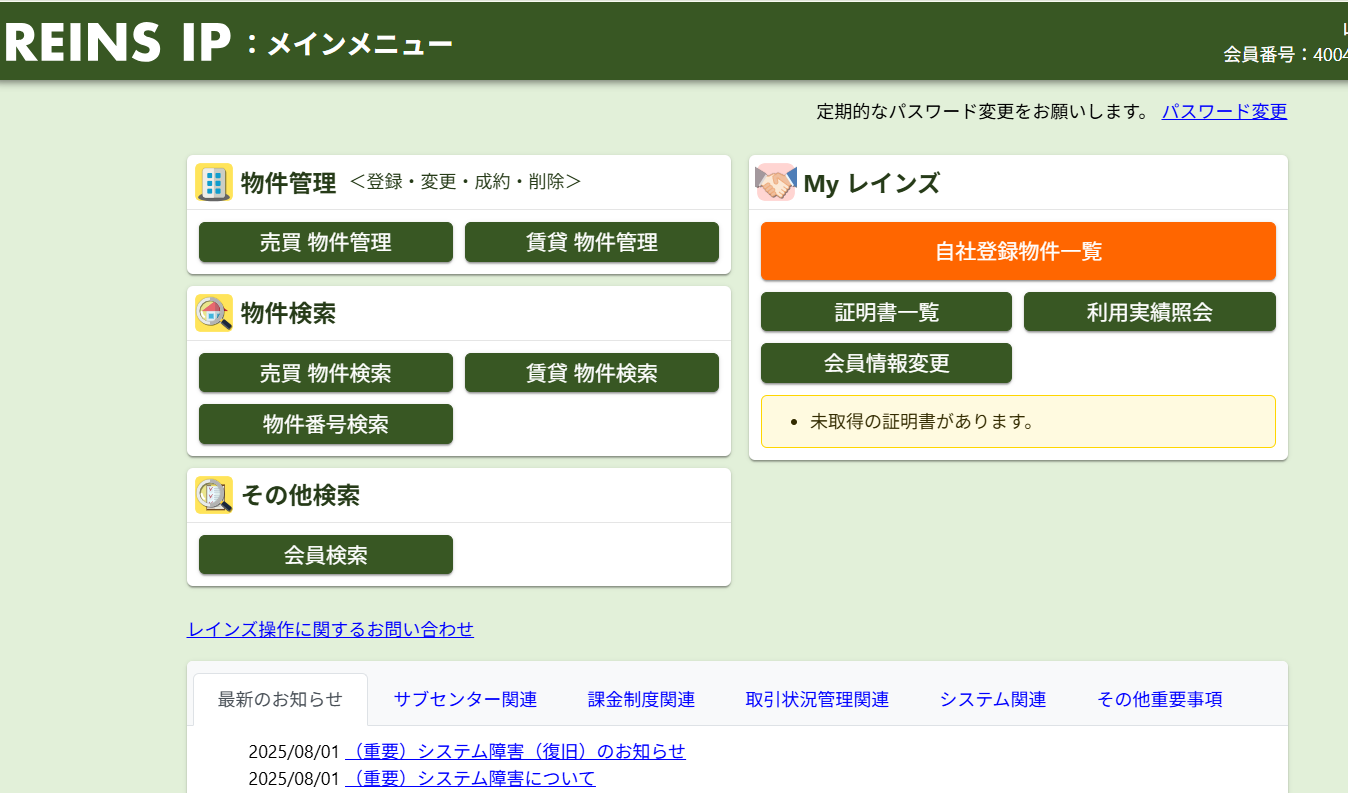Open レインズ操作に関するお問い合わせ link
This screenshot has width=1348, height=793.
pyautogui.click(x=331, y=629)
